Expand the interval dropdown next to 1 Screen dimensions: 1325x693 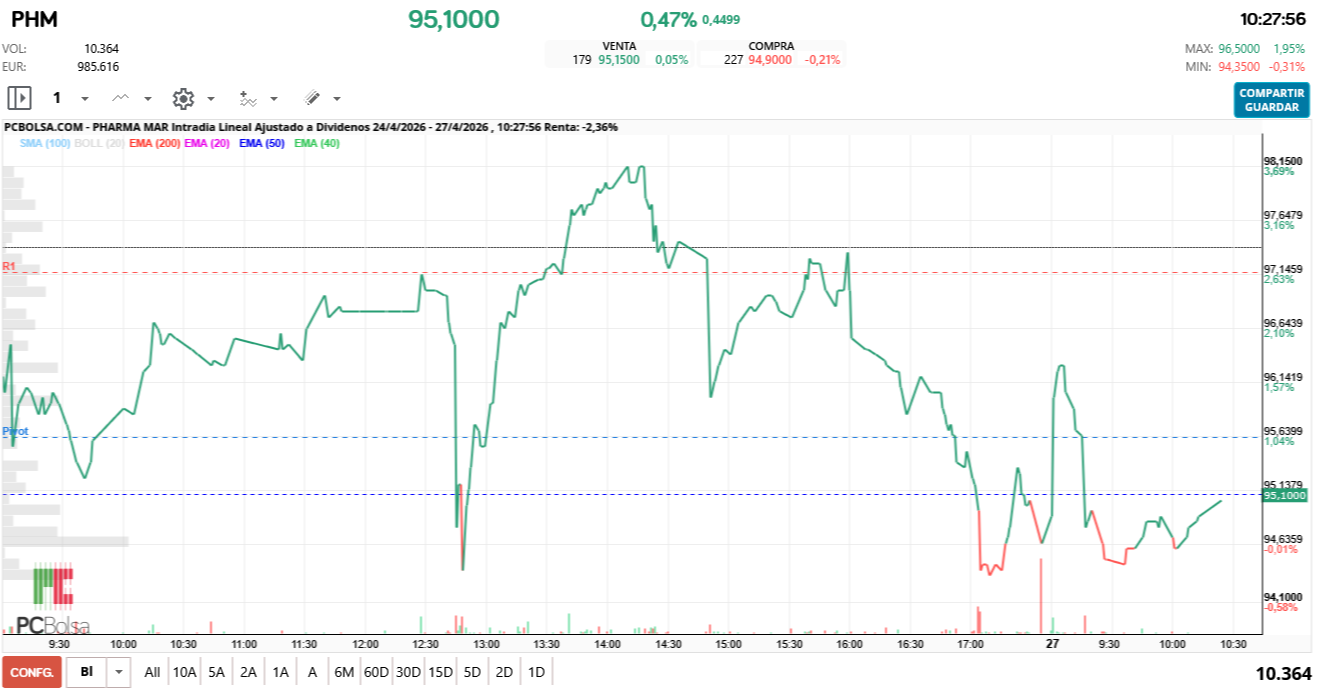pos(85,99)
